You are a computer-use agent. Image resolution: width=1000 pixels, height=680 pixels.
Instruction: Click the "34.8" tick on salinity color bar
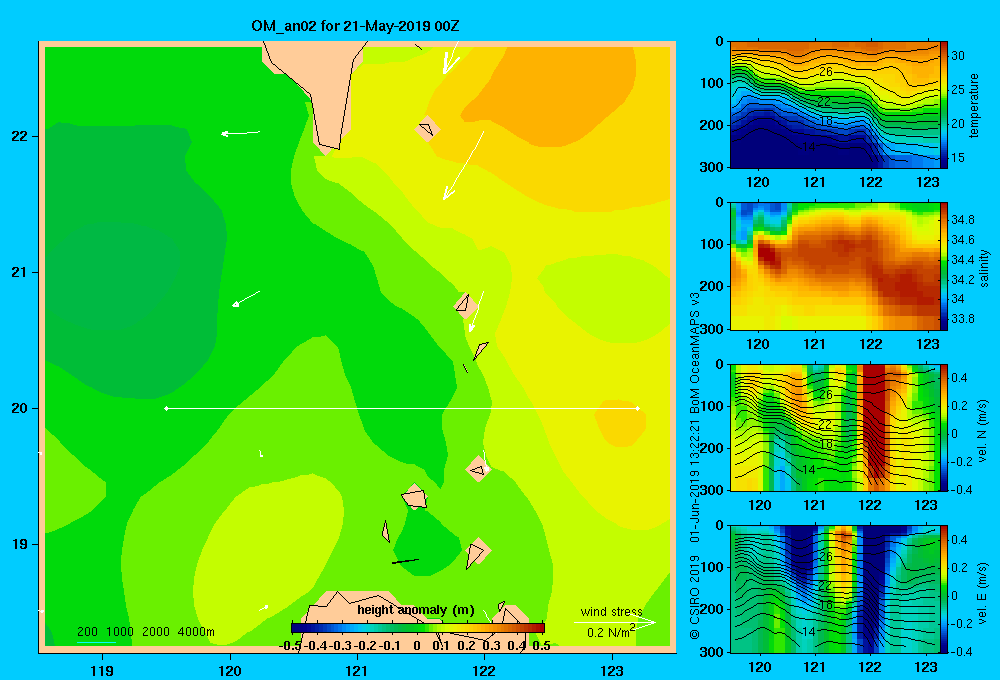962,219
